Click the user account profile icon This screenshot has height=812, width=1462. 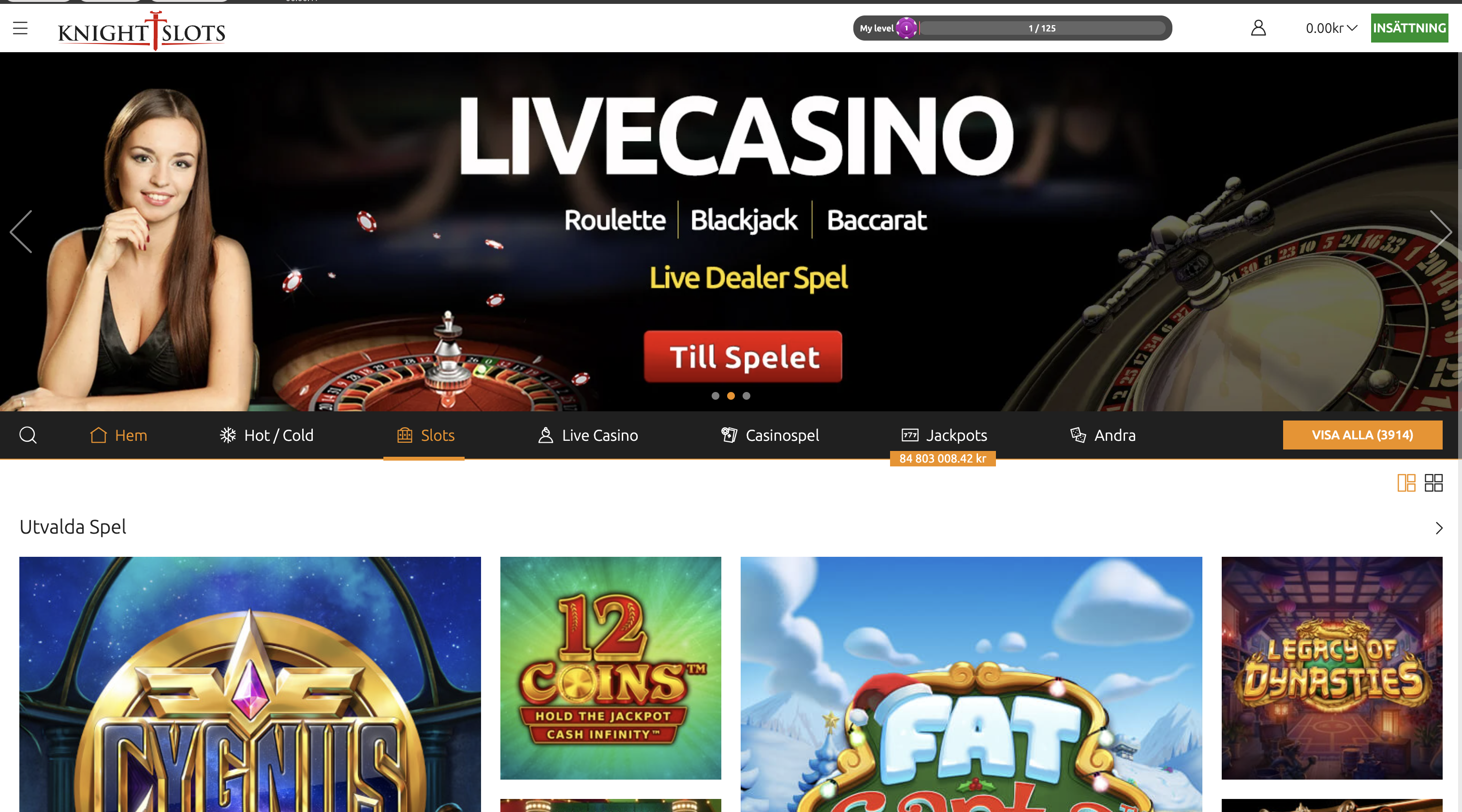tap(1258, 28)
